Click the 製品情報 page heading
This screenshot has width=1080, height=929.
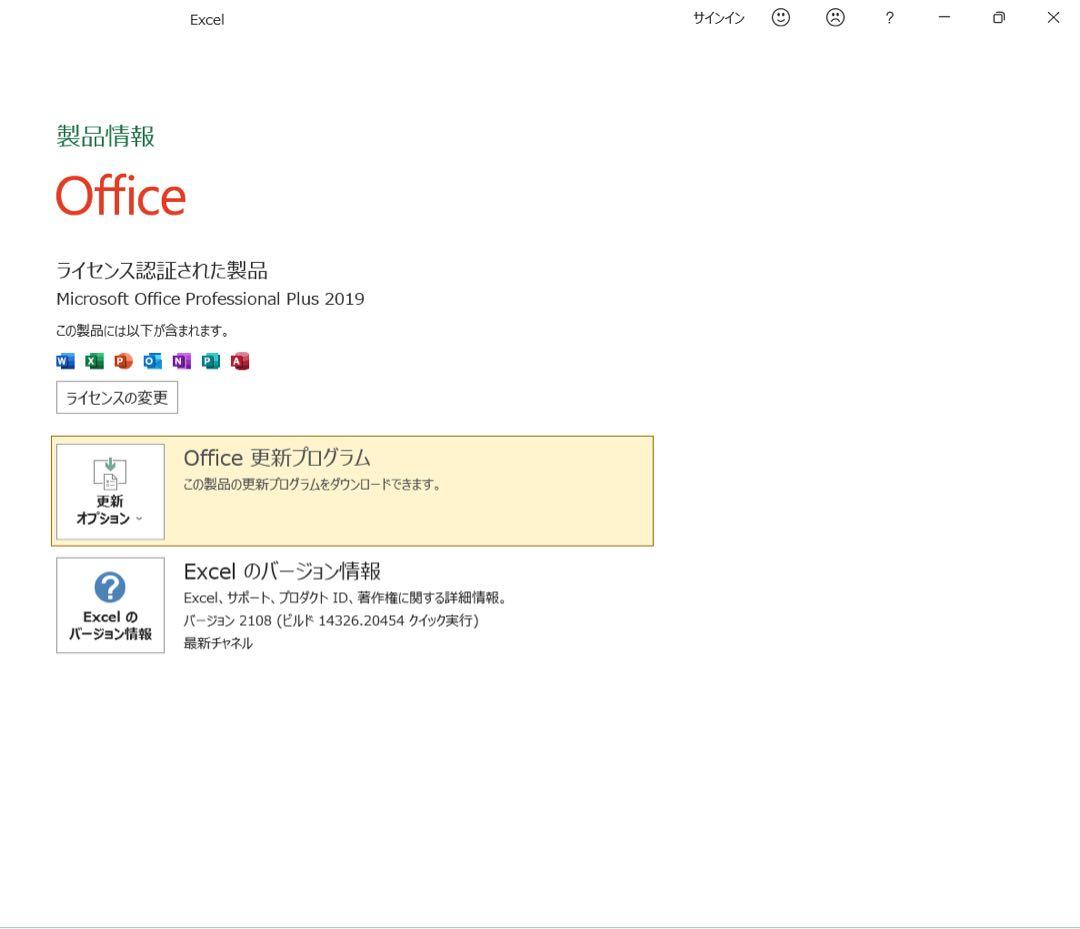(x=106, y=137)
